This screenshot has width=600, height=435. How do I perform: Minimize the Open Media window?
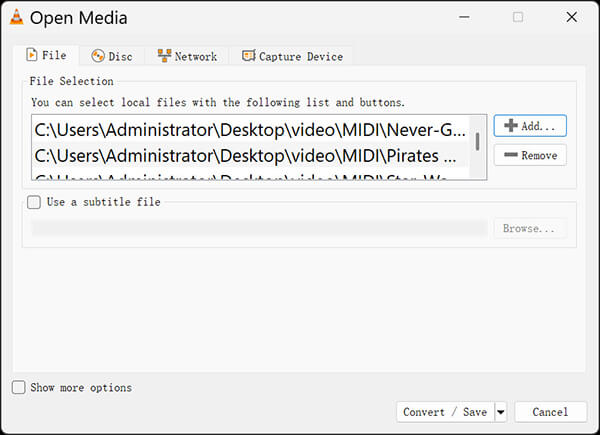click(464, 17)
